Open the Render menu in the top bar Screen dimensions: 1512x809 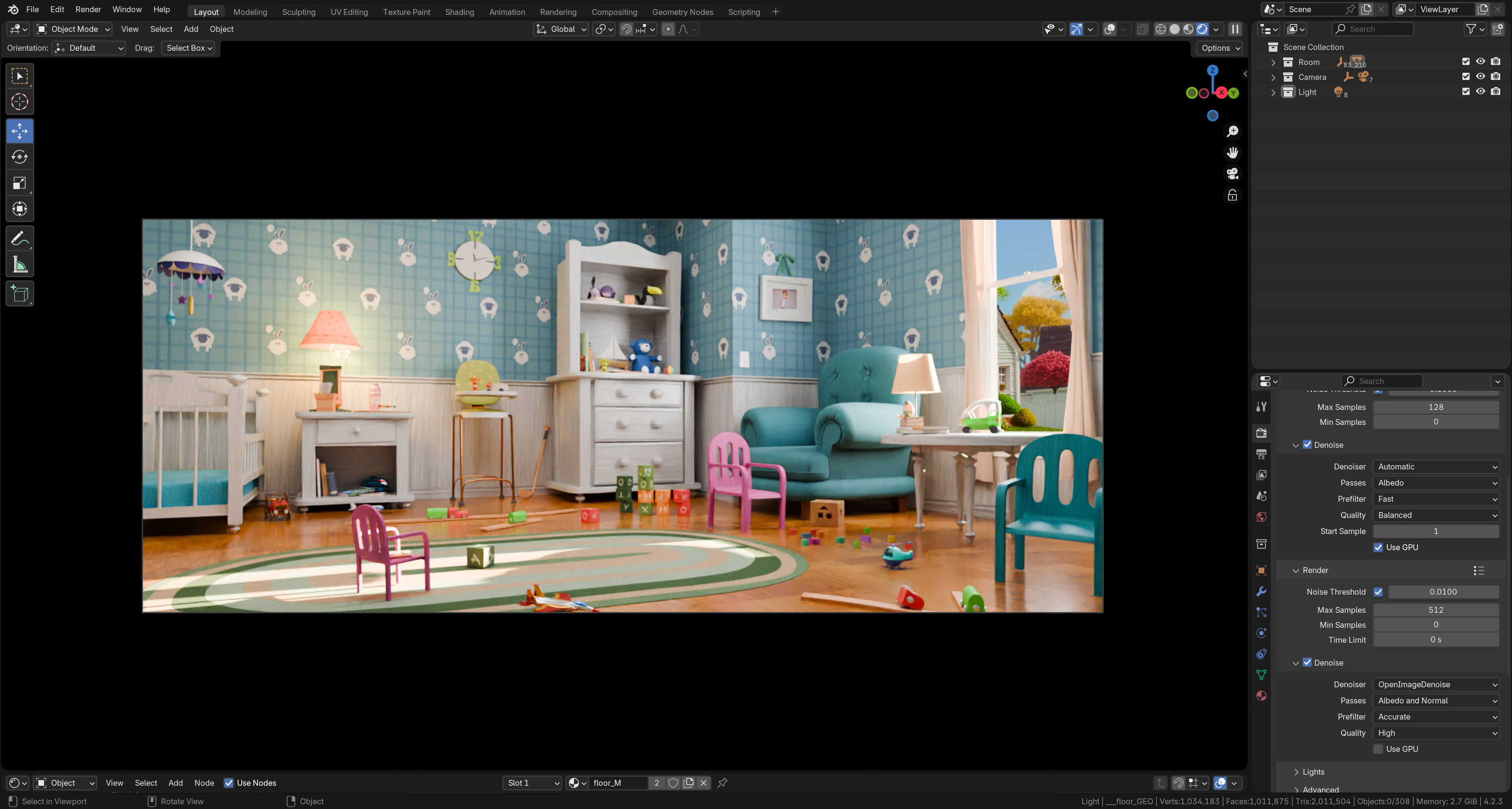coord(88,9)
